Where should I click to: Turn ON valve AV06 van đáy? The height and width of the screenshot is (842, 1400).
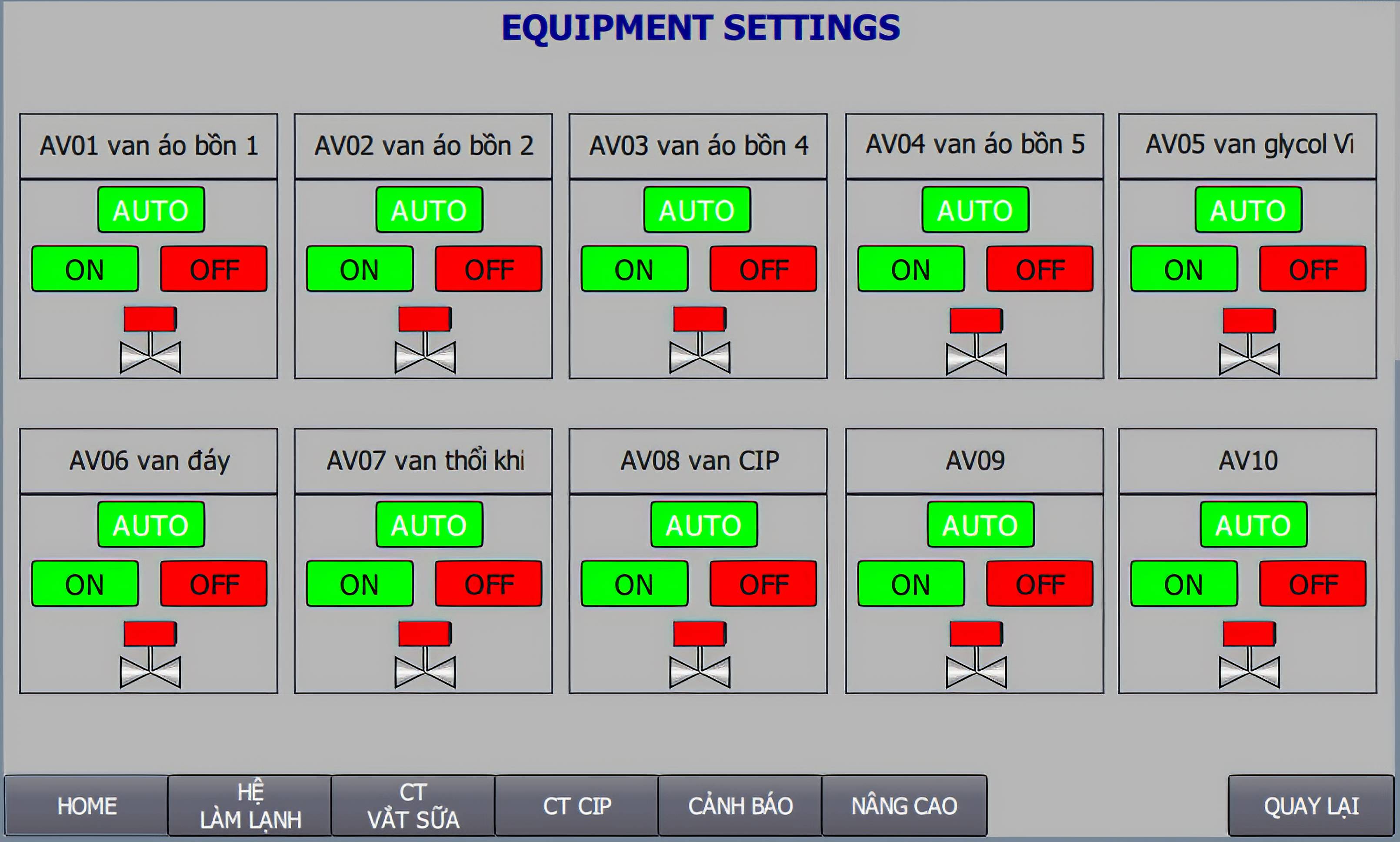click(85, 584)
